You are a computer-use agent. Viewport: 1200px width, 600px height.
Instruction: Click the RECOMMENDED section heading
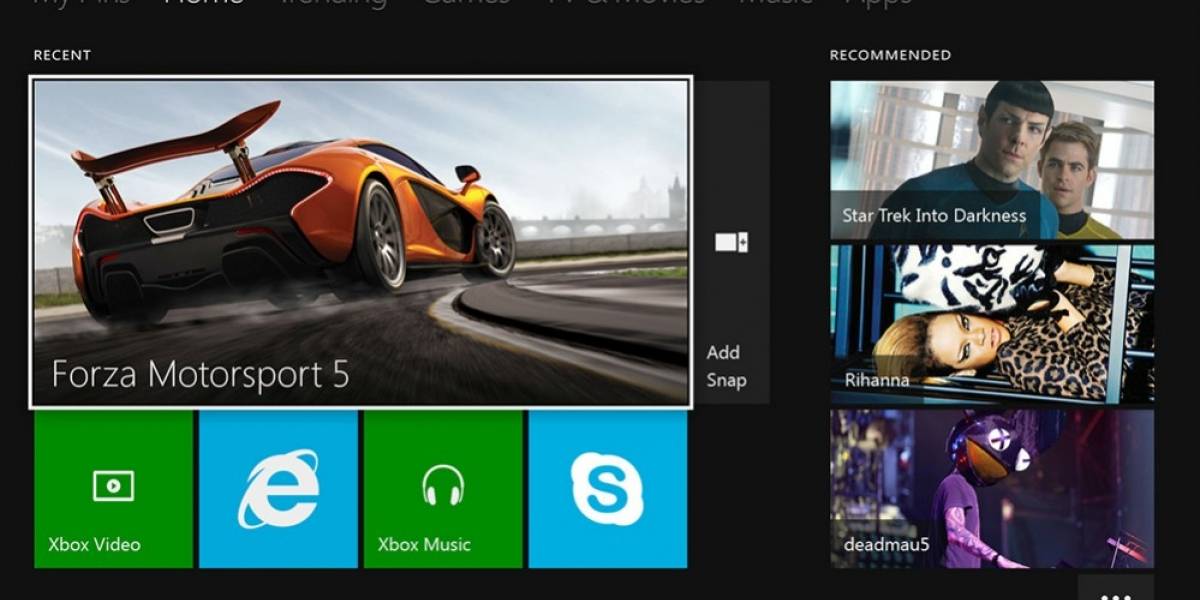(x=890, y=55)
